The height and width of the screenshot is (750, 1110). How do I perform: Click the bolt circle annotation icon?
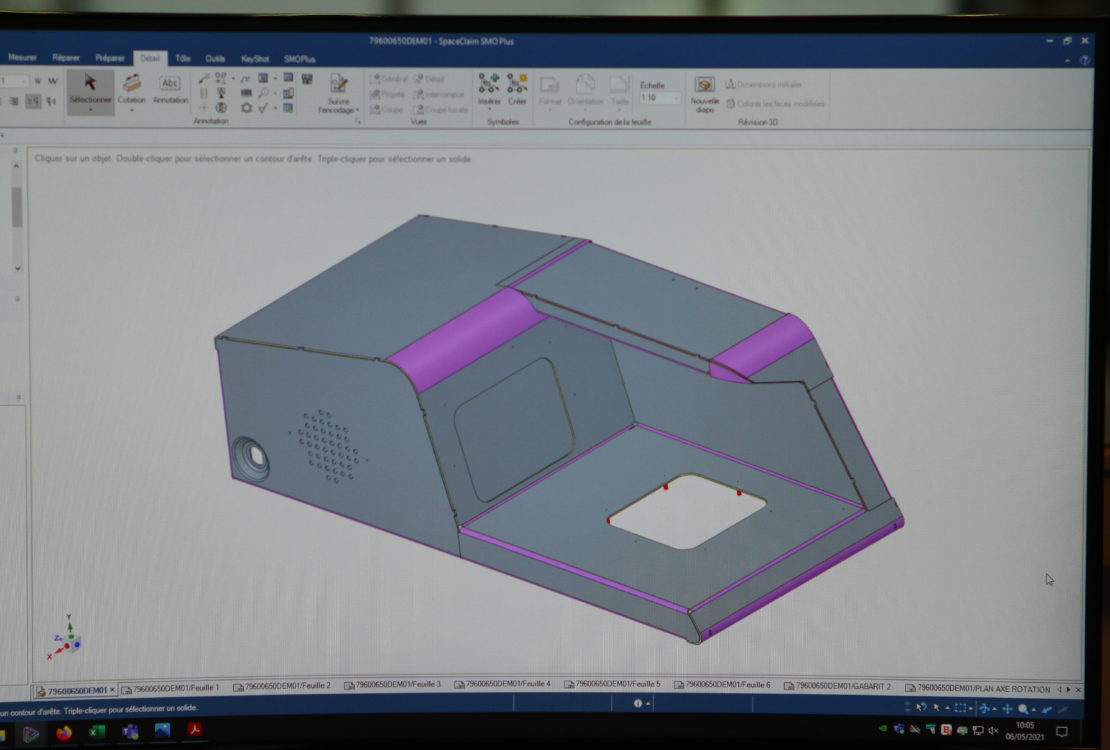246,108
